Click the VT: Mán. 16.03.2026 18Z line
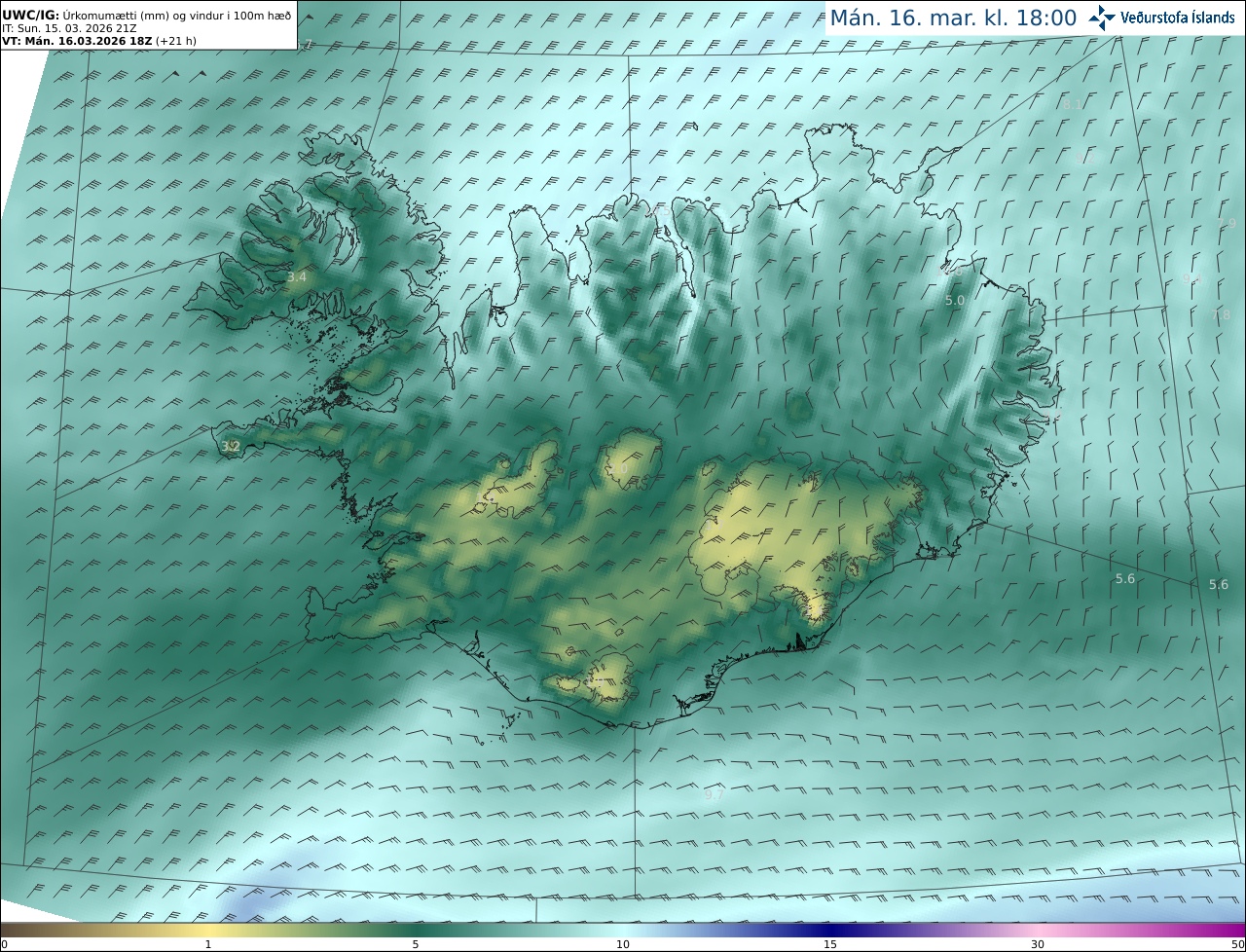The width and height of the screenshot is (1246, 952). (98, 41)
